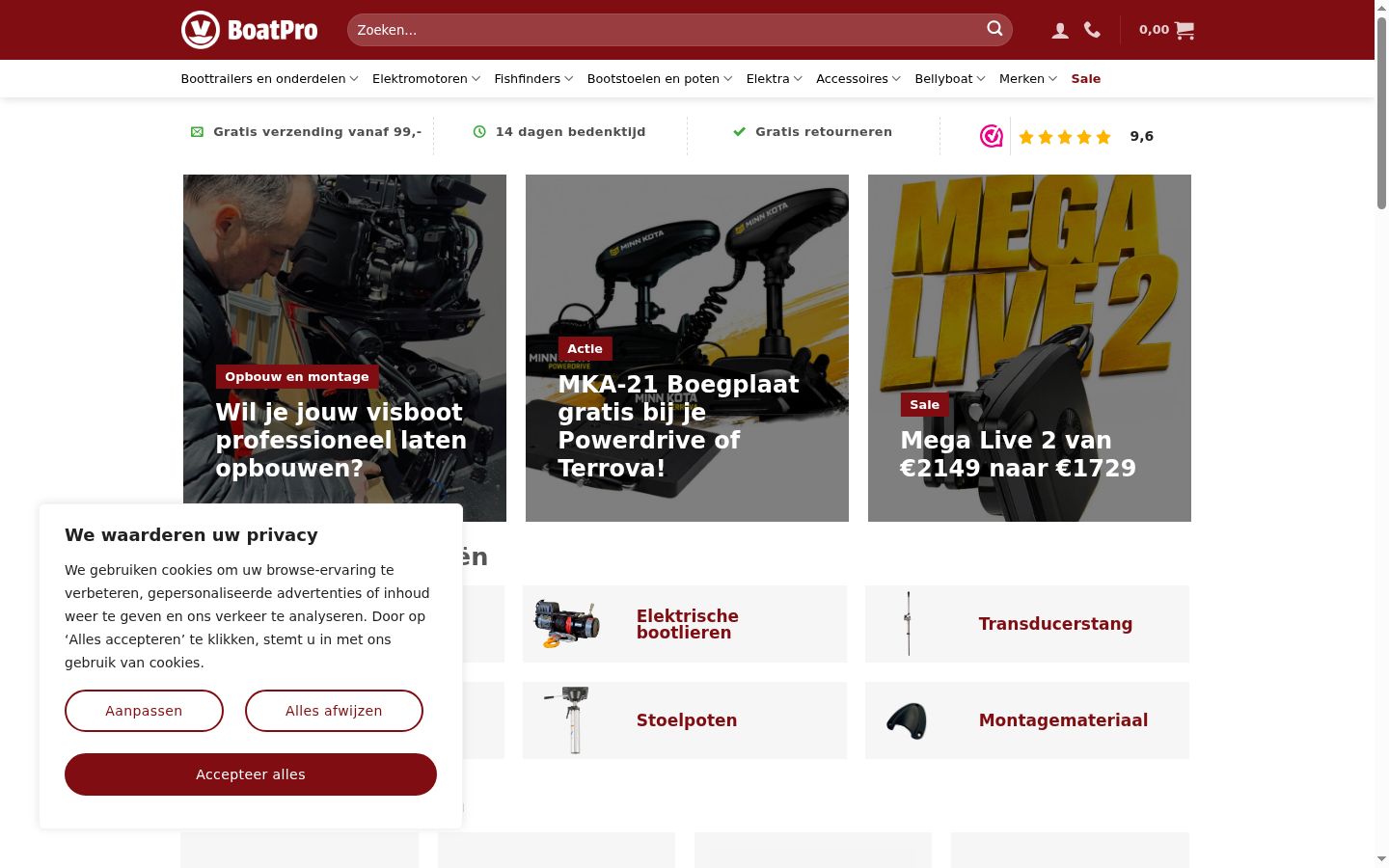Click the Actie label
The image size is (1389, 868).
[x=585, y=349]
